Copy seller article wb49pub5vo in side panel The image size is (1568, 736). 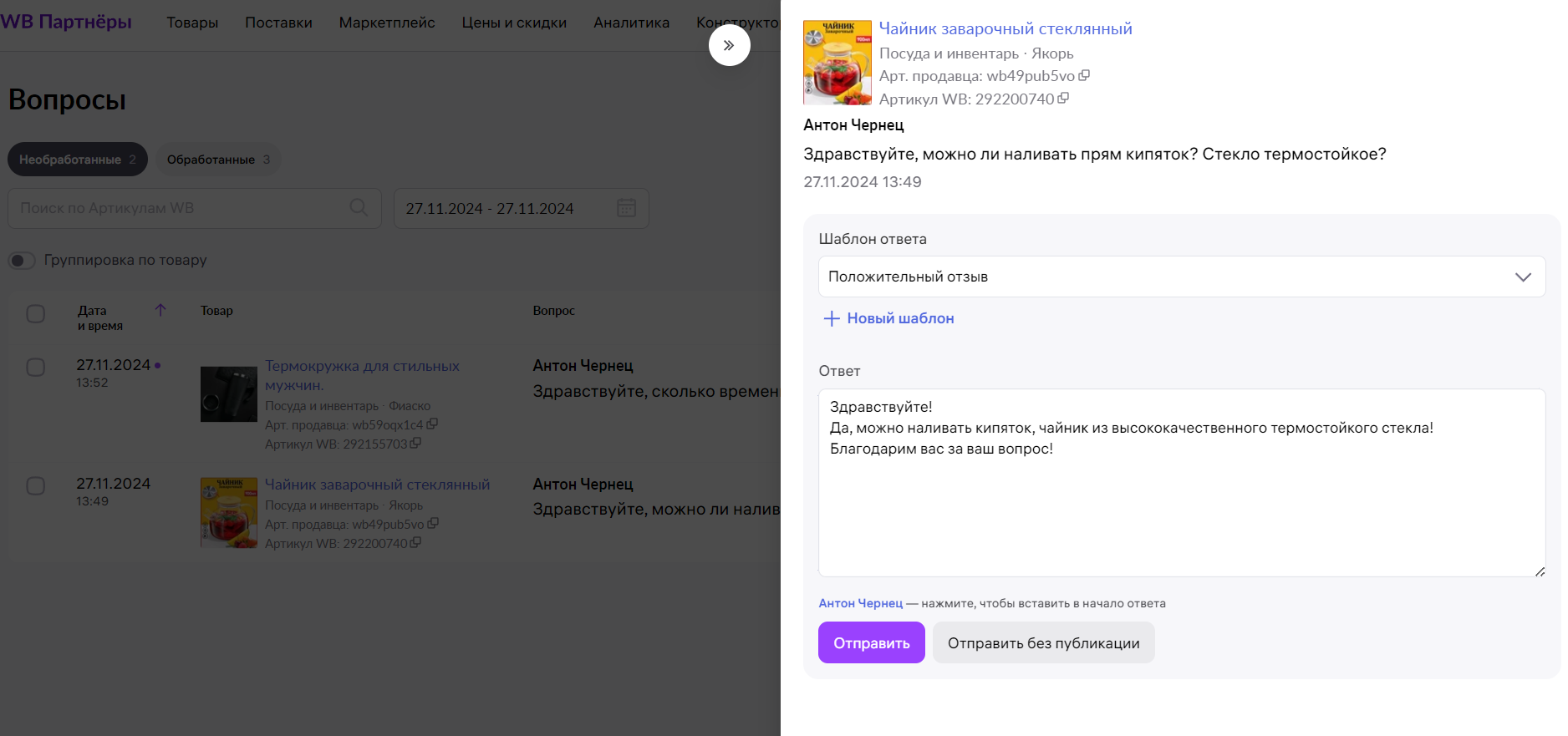point(1084,75)
